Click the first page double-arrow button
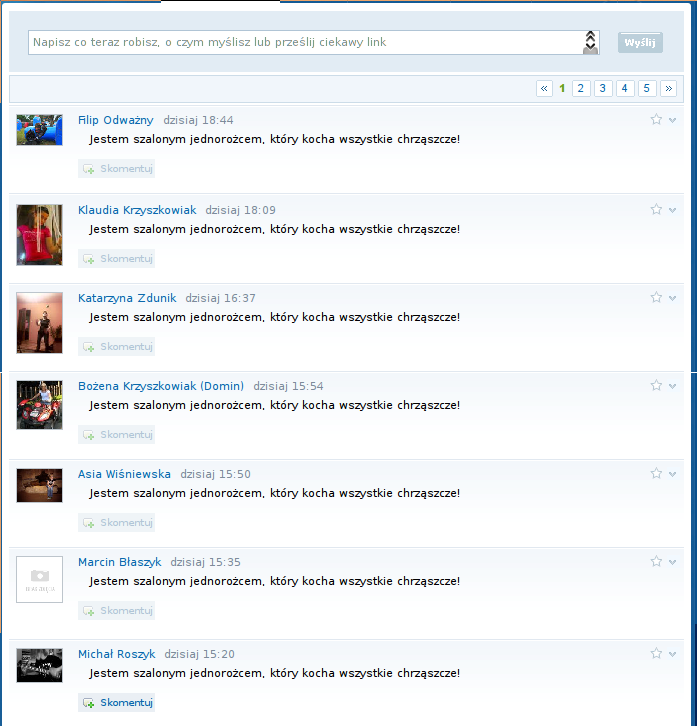The height and width of the screenshot is (726, 697). [x=544, y=88]
